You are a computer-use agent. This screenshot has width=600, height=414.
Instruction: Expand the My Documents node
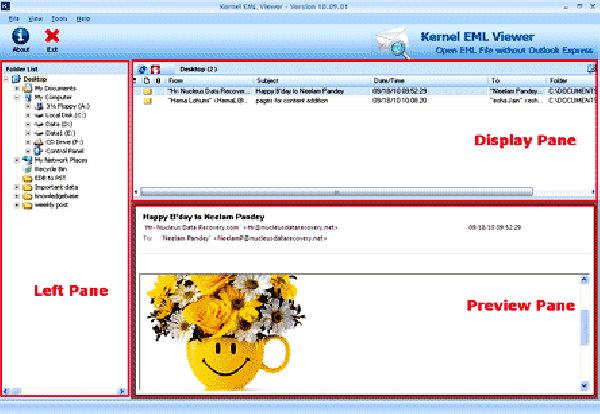pyautogui.click(x=17, y=88)
